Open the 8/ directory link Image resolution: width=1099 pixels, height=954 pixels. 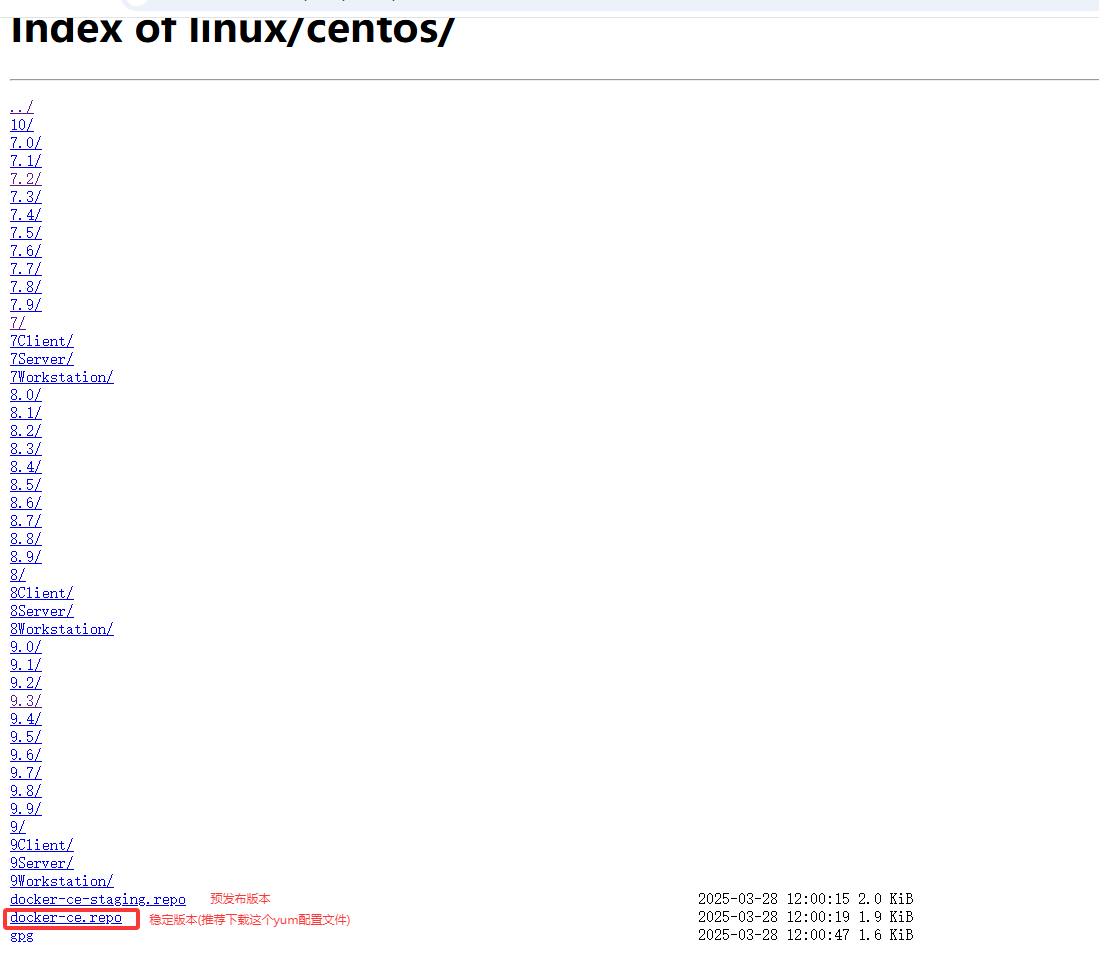pyautogui.click(x=18, y=575)
